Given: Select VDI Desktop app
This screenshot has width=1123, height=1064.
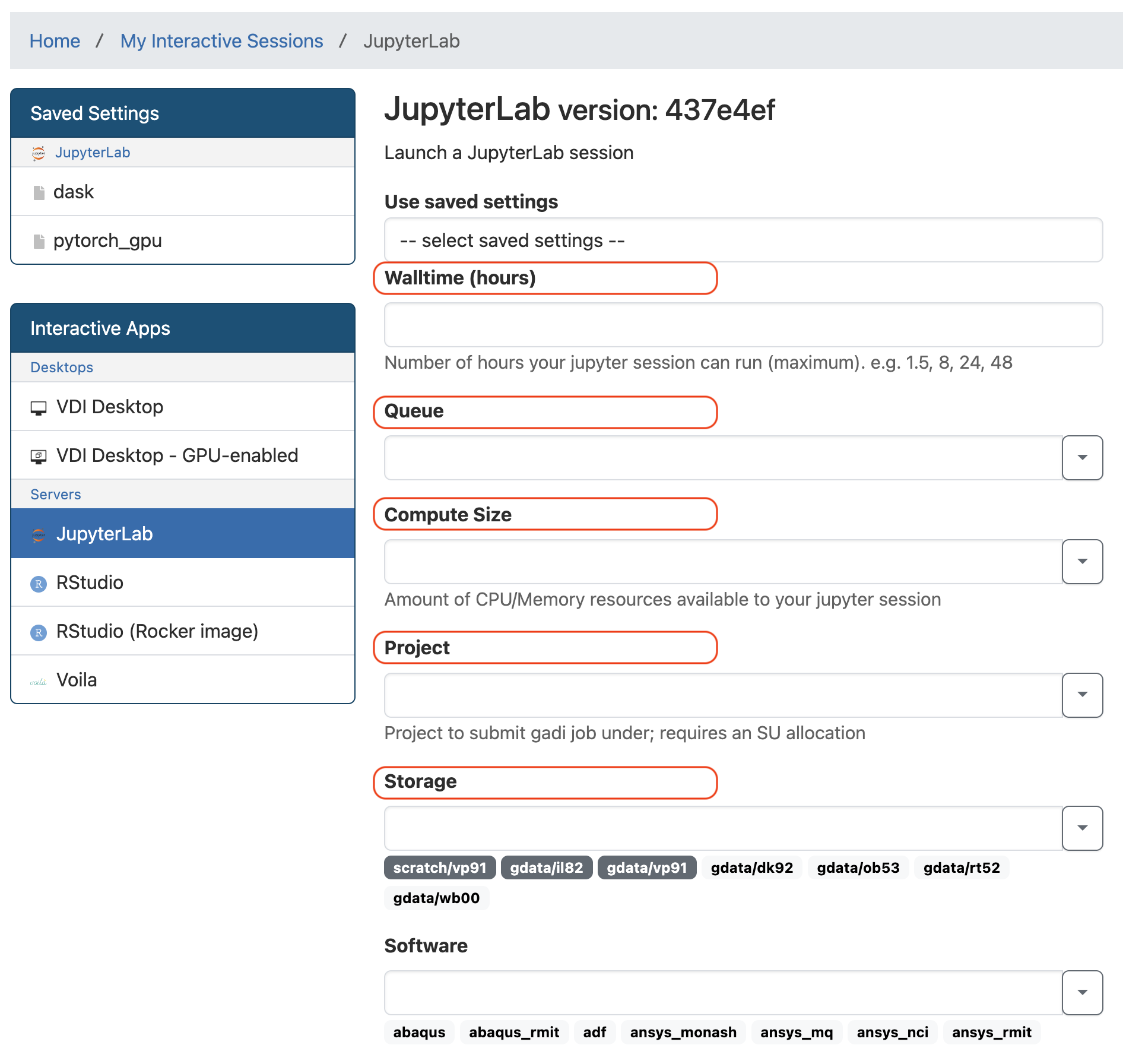Looking at the screenshot, I should [x=183, y=407].
